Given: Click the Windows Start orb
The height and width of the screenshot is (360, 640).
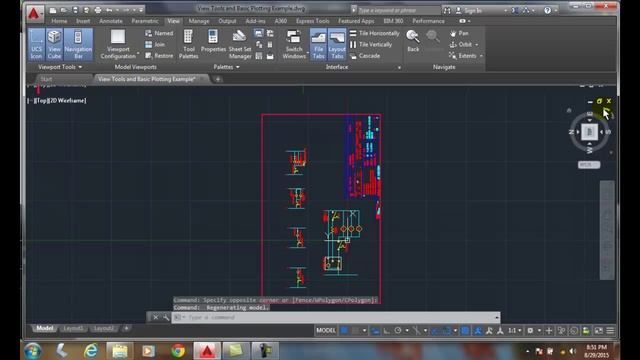Looking at the screenshot, I should point(33,351).
